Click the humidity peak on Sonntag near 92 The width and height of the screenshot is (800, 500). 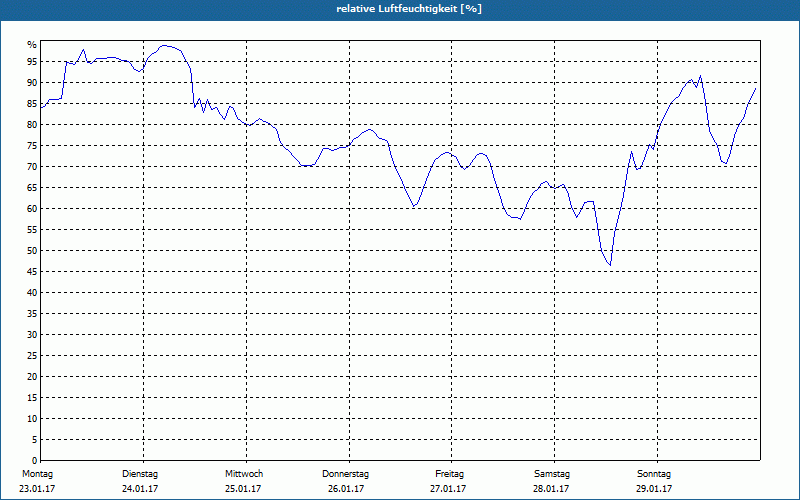click(x=700, y=76)
